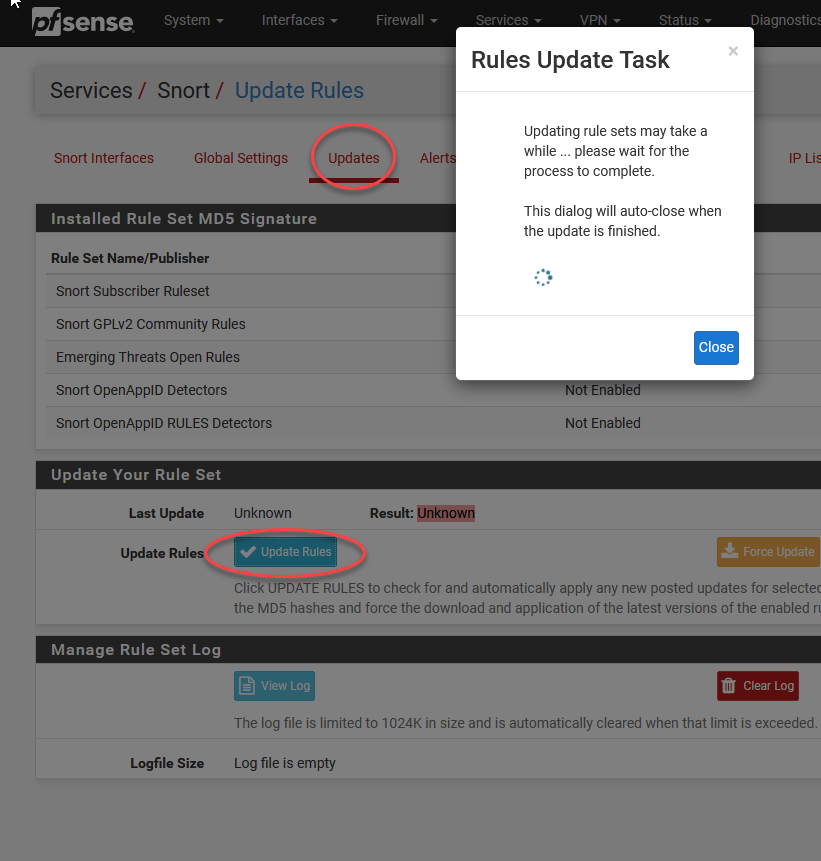Click the Logfile Size label
Viewport: 821px width, 861px height.
pos(167,763)
